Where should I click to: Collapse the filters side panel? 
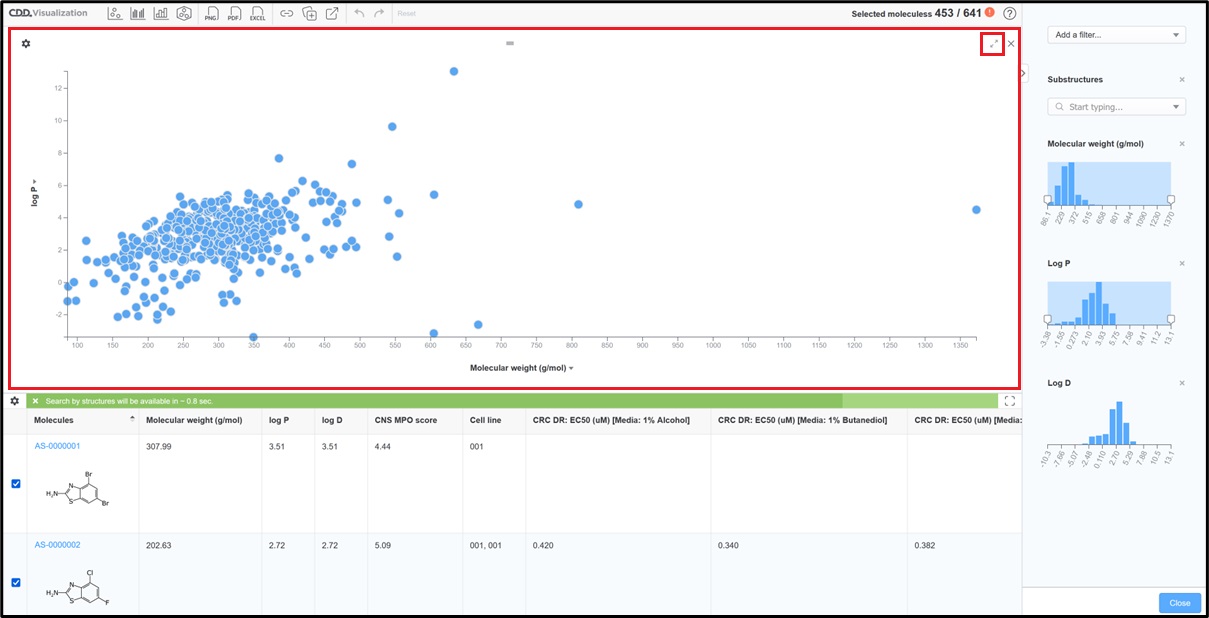pyautogui.click(x=1024, y=73)
